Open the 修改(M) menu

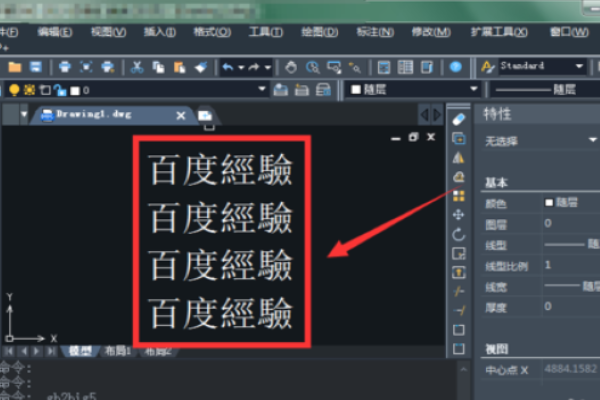point(431,32)
